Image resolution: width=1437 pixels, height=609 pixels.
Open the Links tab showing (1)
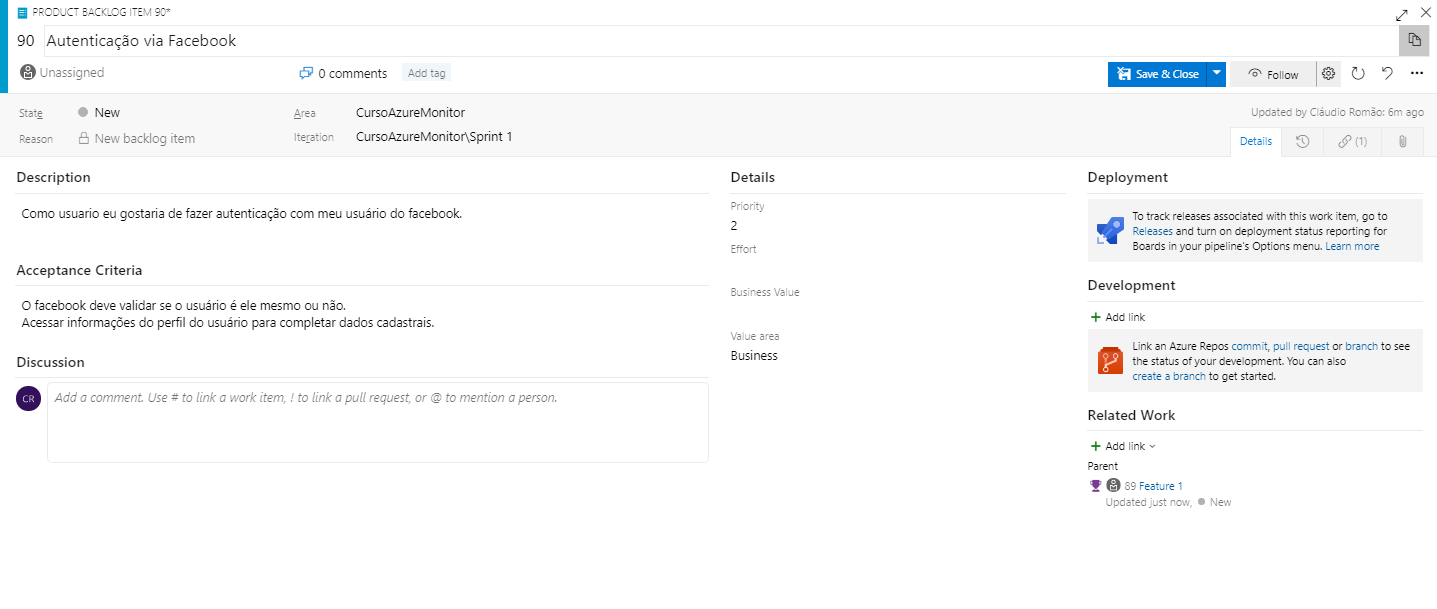pyautogui.click(x=1352, y=142)
